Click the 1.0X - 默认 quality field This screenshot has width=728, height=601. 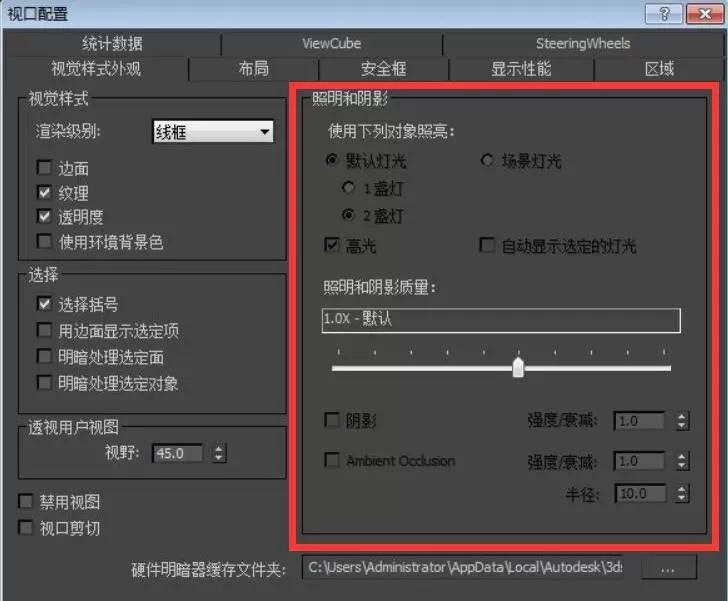click(x=501, y=320)
